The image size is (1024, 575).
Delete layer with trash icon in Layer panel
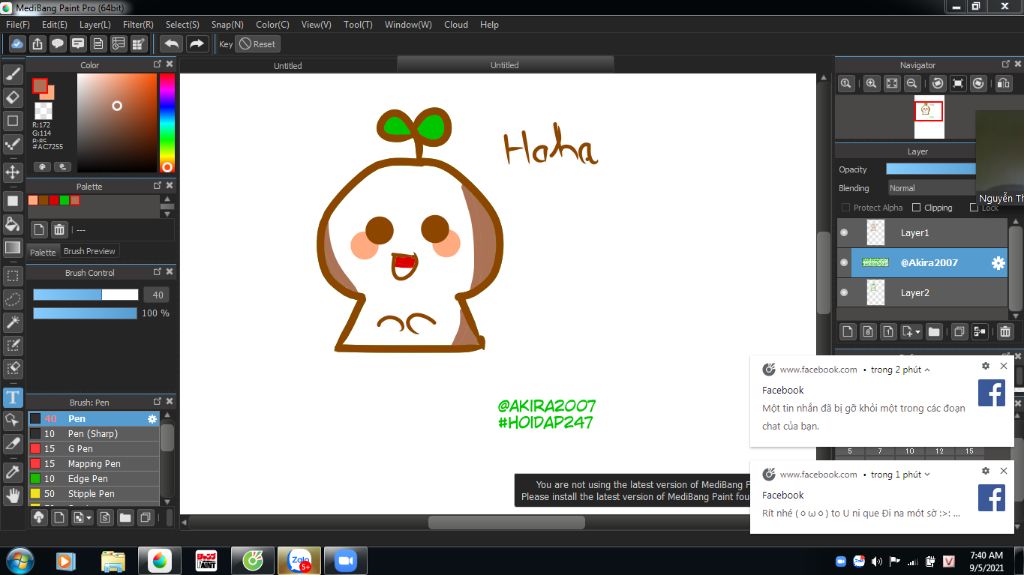point(1005,332)
